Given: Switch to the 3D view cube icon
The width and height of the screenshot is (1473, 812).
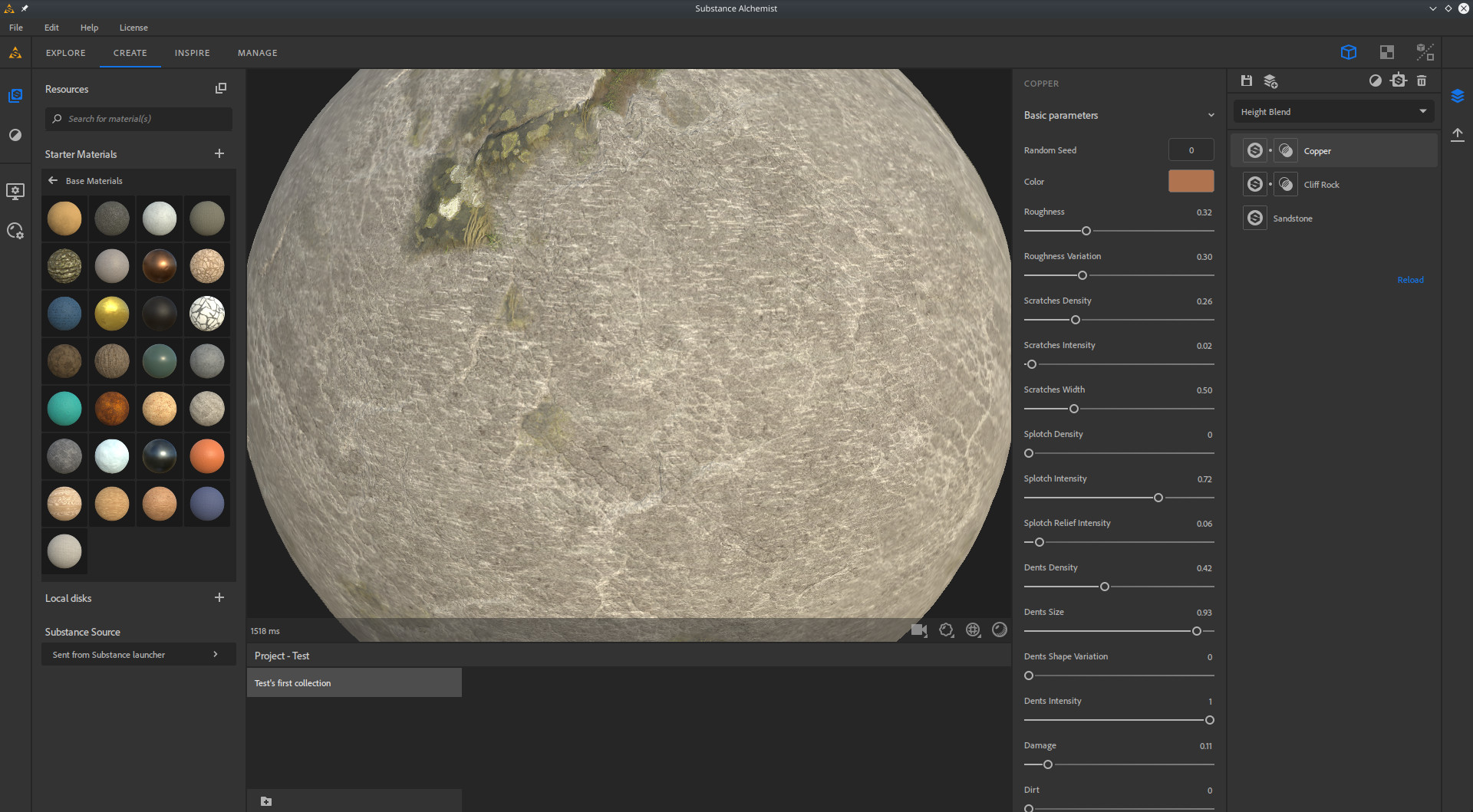Looking at the screenshot, I should [1348, 52].
